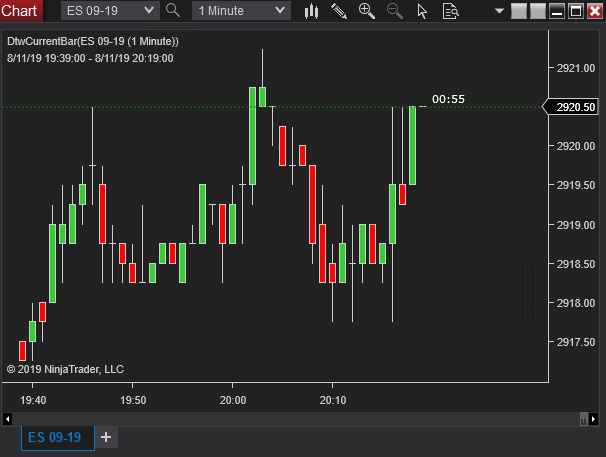Select the ES 09-19 chart tab
The height and width of the screenshot is (457, 606).
(58, 438)
